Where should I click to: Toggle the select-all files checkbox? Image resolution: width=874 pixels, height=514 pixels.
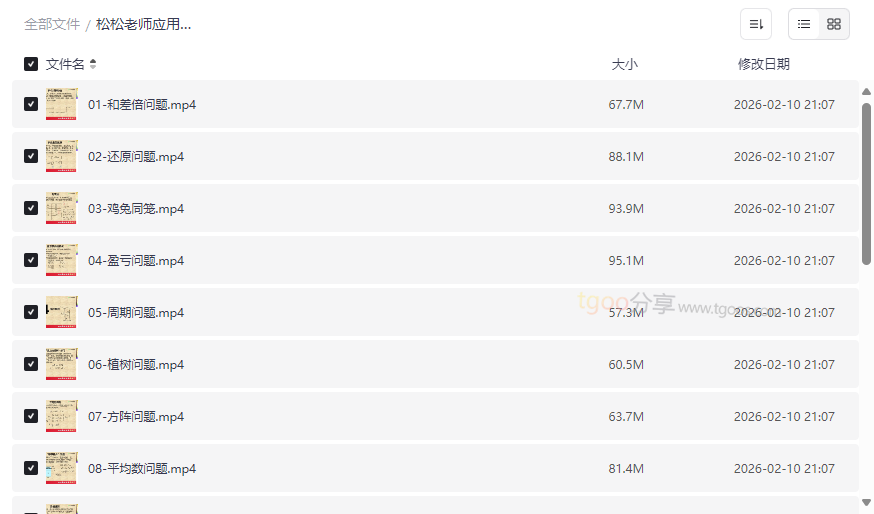[x=31, y=64]
